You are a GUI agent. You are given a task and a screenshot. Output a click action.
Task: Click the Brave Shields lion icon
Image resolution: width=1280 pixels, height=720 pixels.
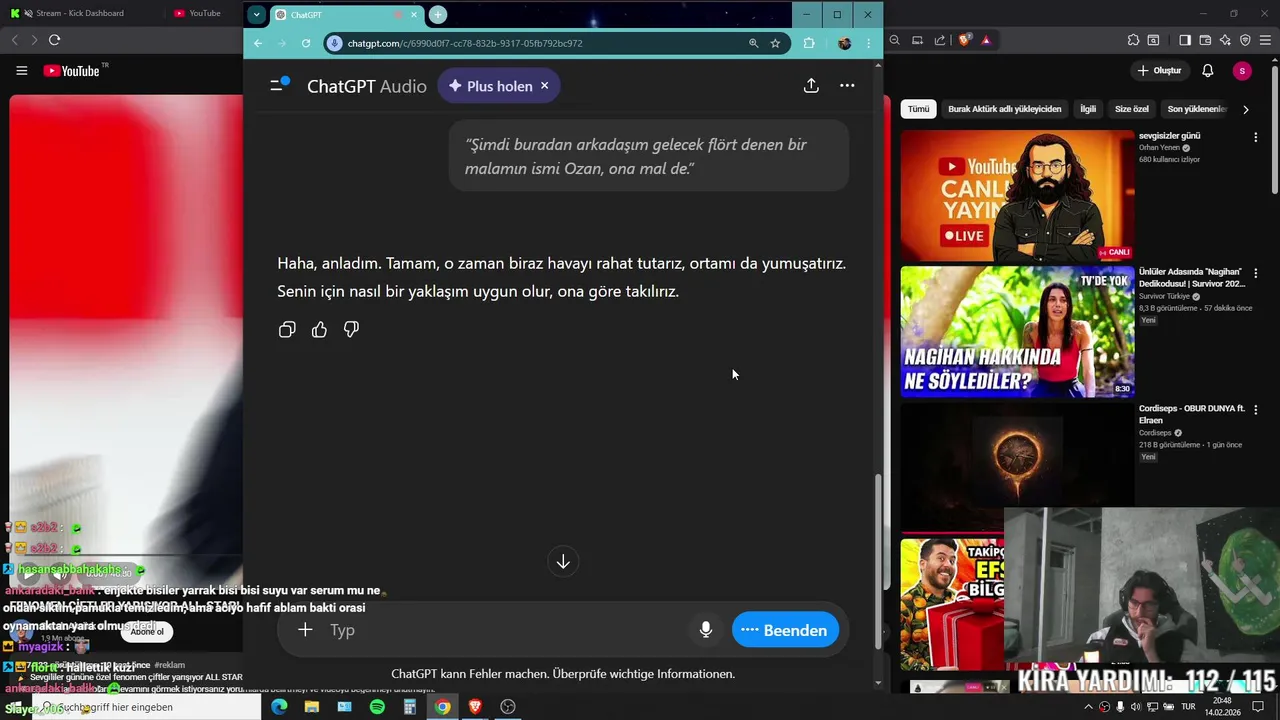coord(964,40)
